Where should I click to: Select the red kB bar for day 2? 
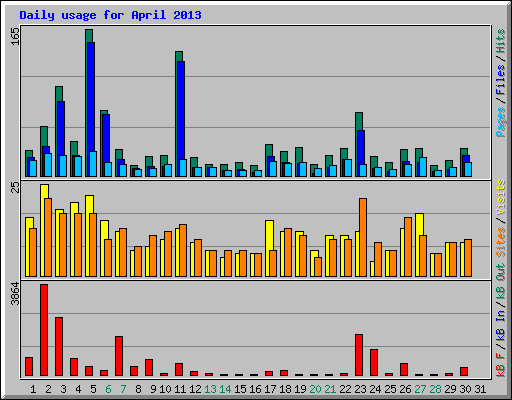pos(44,330)
